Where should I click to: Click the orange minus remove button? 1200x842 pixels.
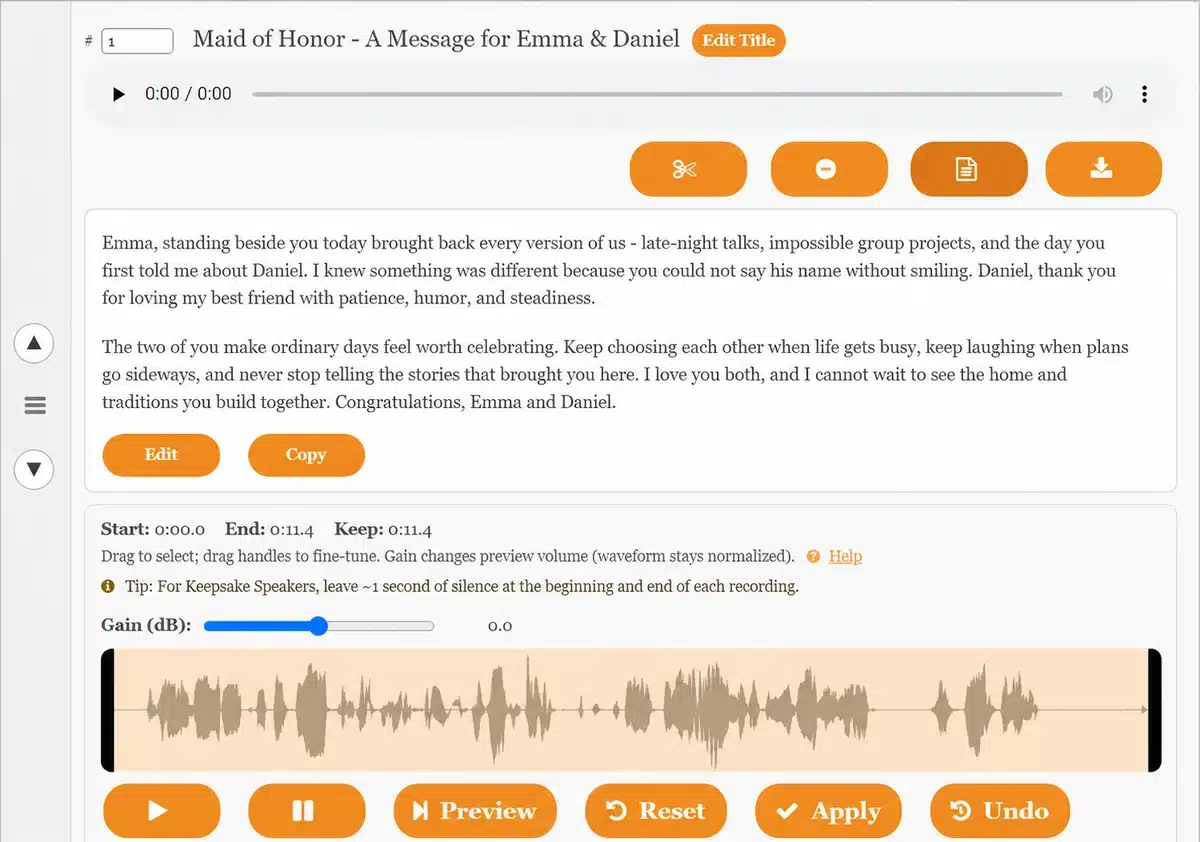tap(829, 169)
